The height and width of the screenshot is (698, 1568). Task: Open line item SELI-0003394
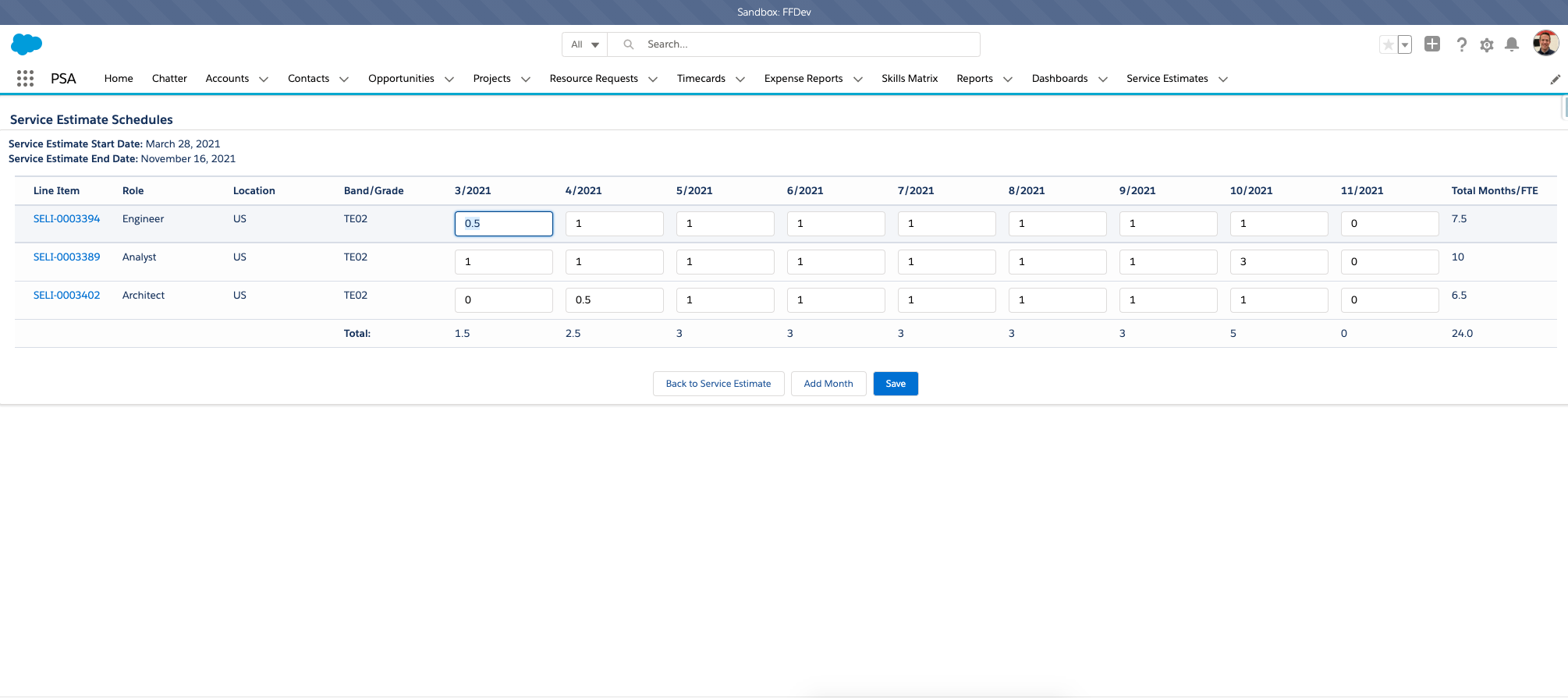point(67,219)
